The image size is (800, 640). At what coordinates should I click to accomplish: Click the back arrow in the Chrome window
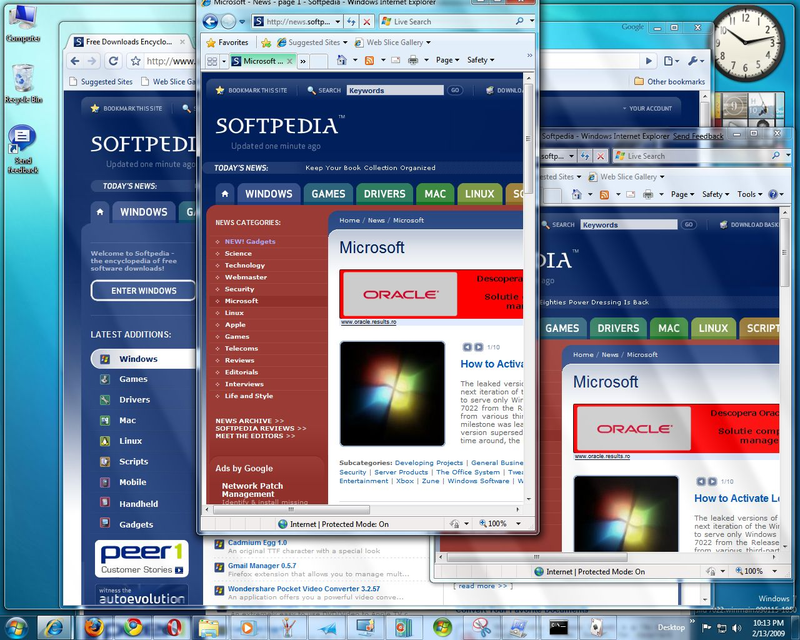(75, 61)
